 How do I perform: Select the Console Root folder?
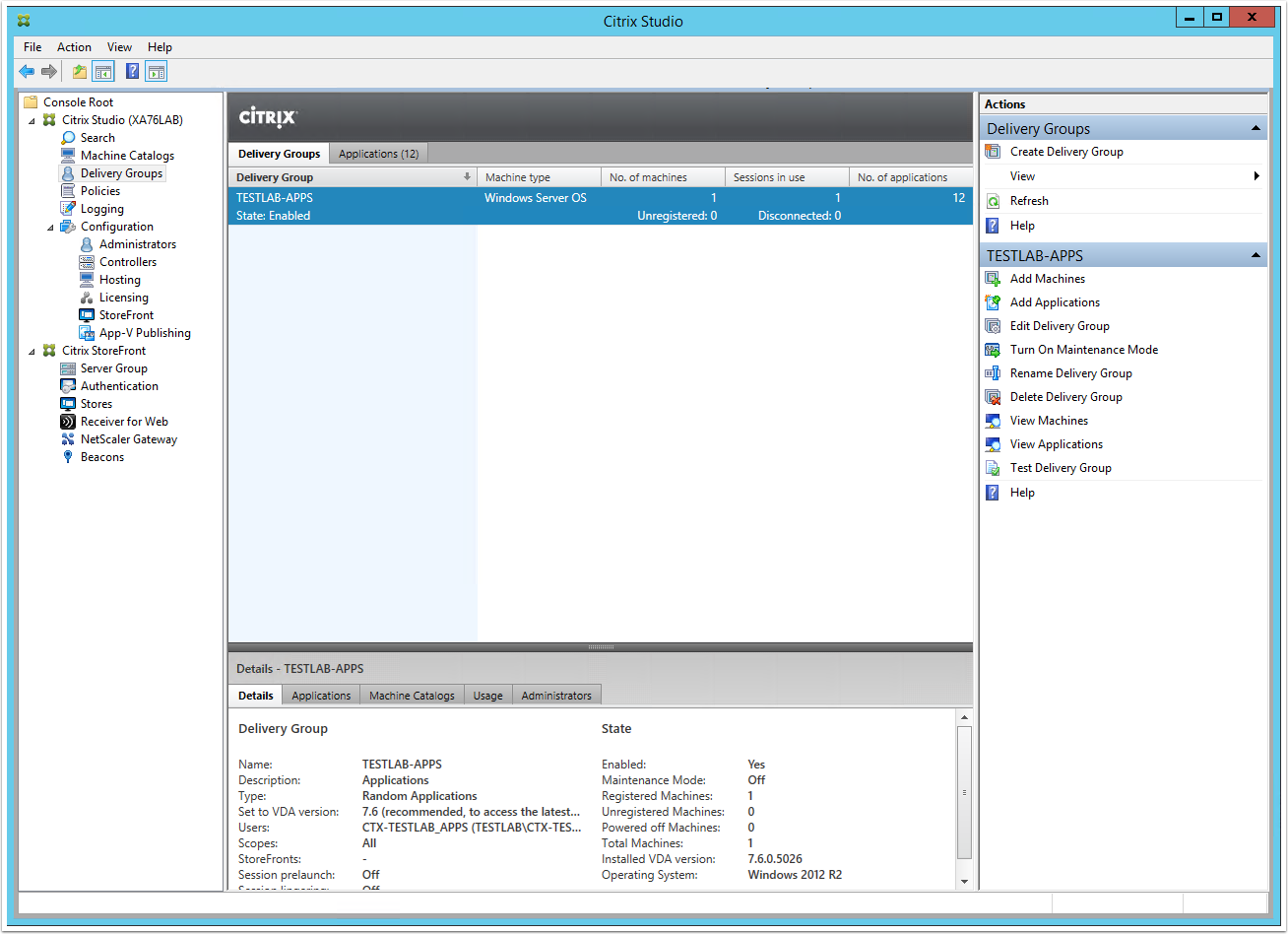pyautogui.click(x=78, y=102)
